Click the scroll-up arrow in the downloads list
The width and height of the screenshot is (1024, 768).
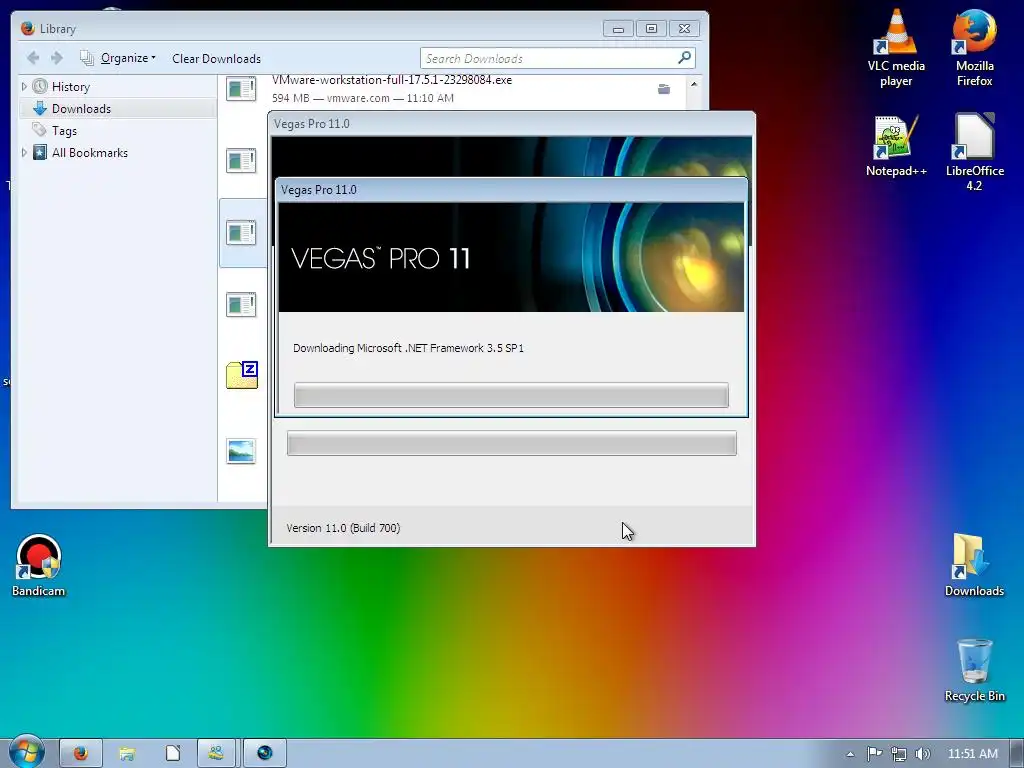point(694,84)
